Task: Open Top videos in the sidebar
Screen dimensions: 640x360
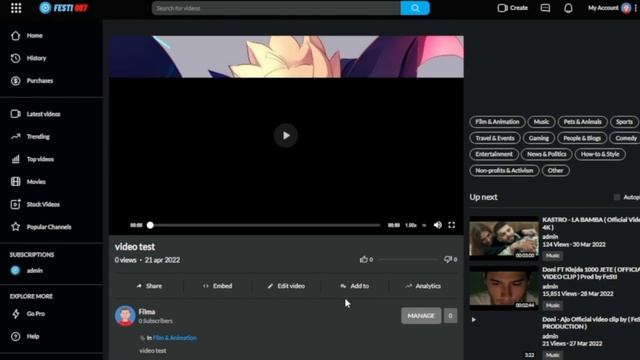Action: [33, 159]
